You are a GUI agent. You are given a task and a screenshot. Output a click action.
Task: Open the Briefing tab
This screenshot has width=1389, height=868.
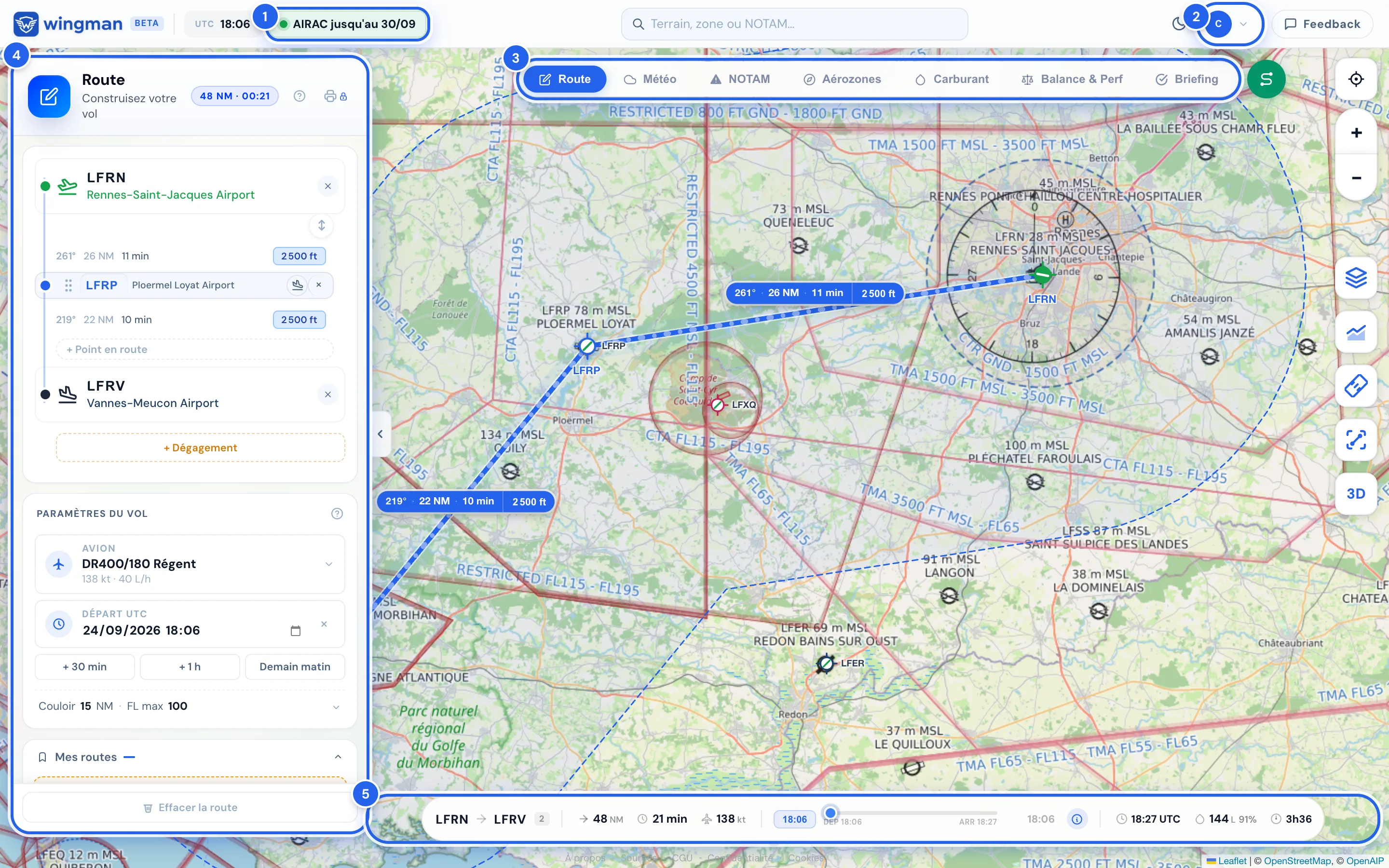tap(1186, 79)
